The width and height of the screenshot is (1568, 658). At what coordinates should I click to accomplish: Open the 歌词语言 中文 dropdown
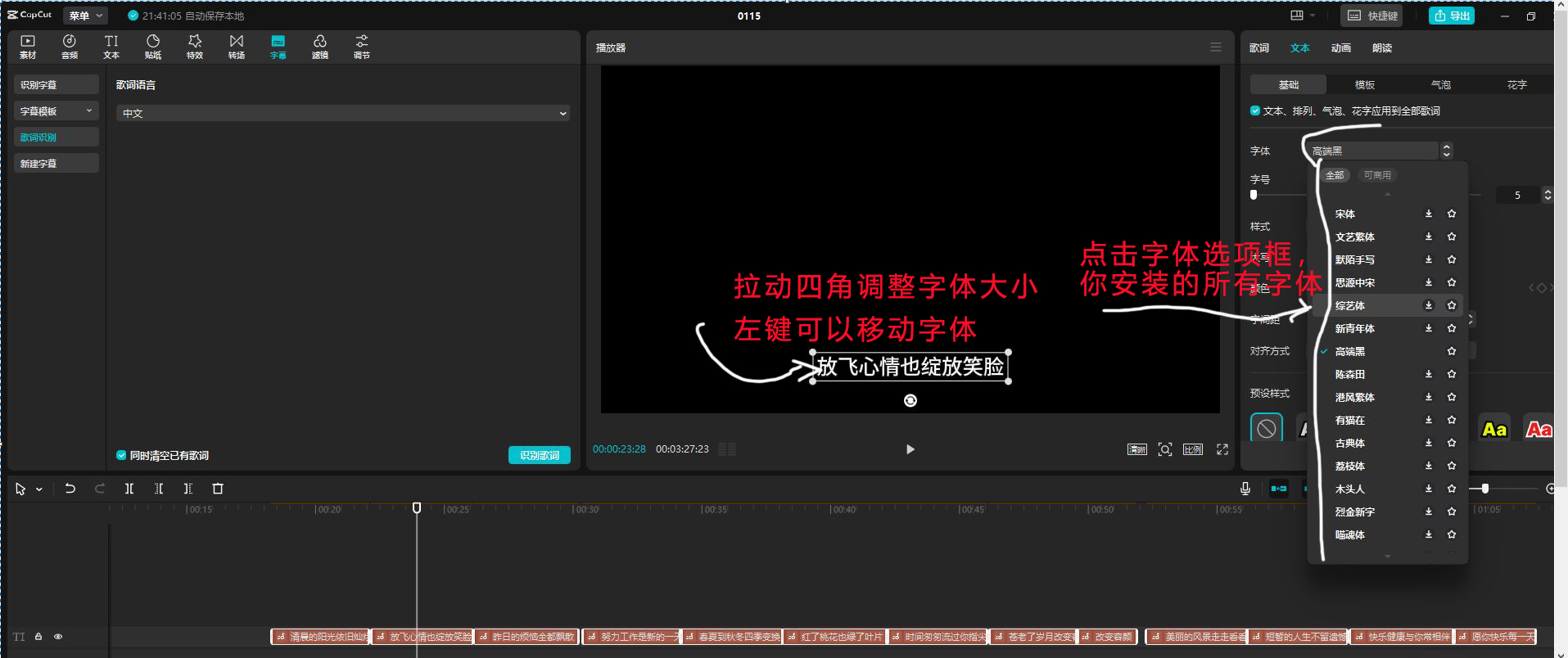(343, 113)
